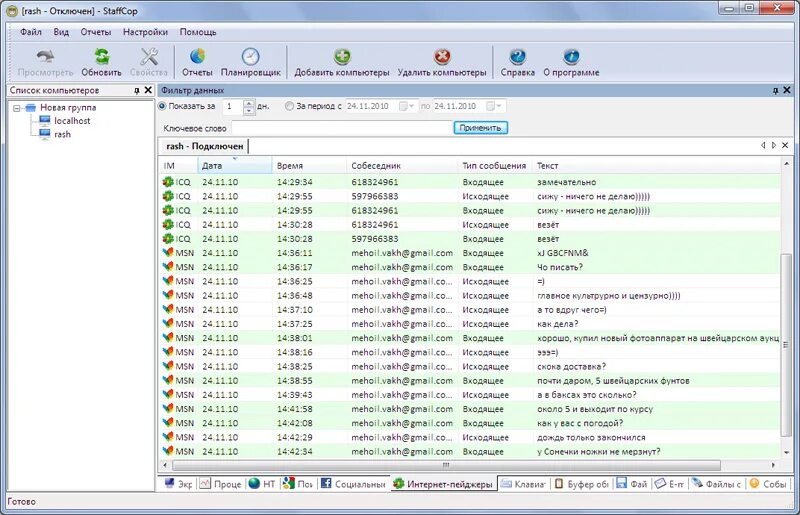Switch to the Социальны tab

pos(353,484)
